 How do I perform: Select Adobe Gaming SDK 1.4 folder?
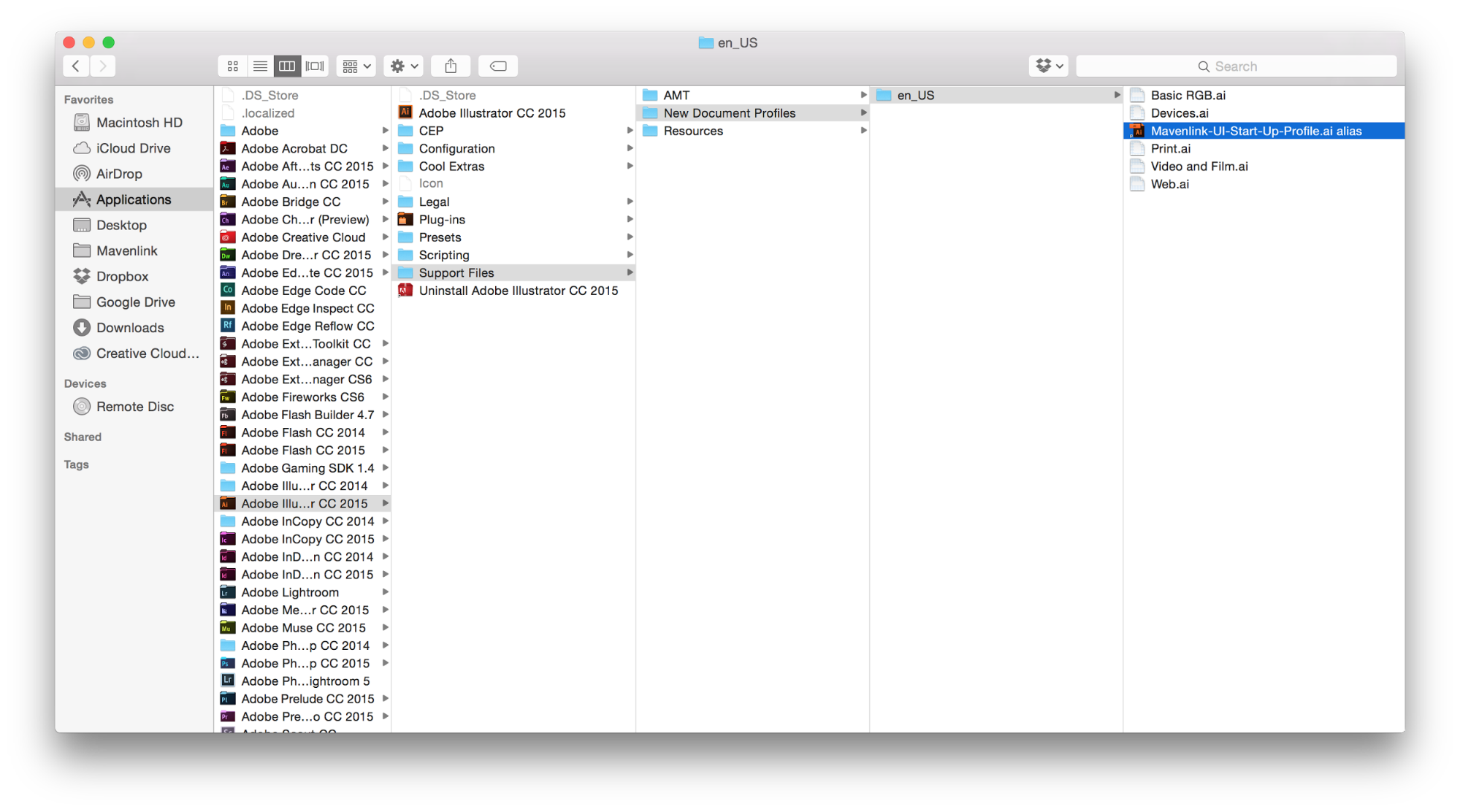click(x=303, y=468)
